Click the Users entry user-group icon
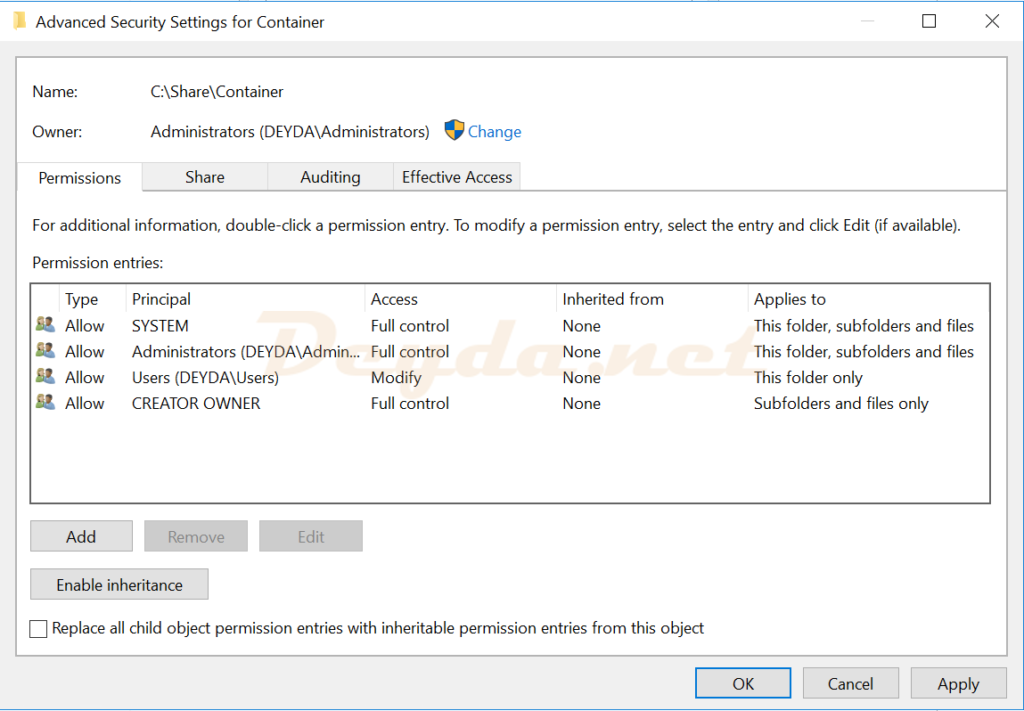 coord(45,377)
